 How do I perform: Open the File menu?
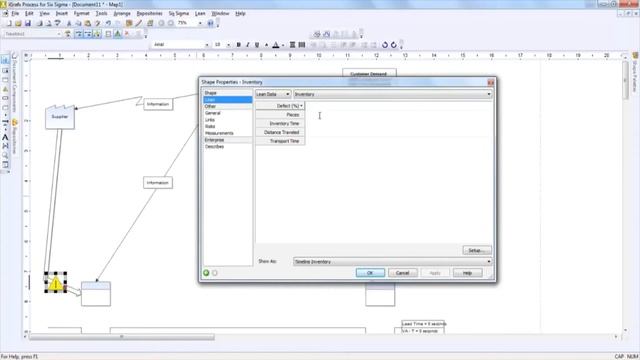[15, 13]
